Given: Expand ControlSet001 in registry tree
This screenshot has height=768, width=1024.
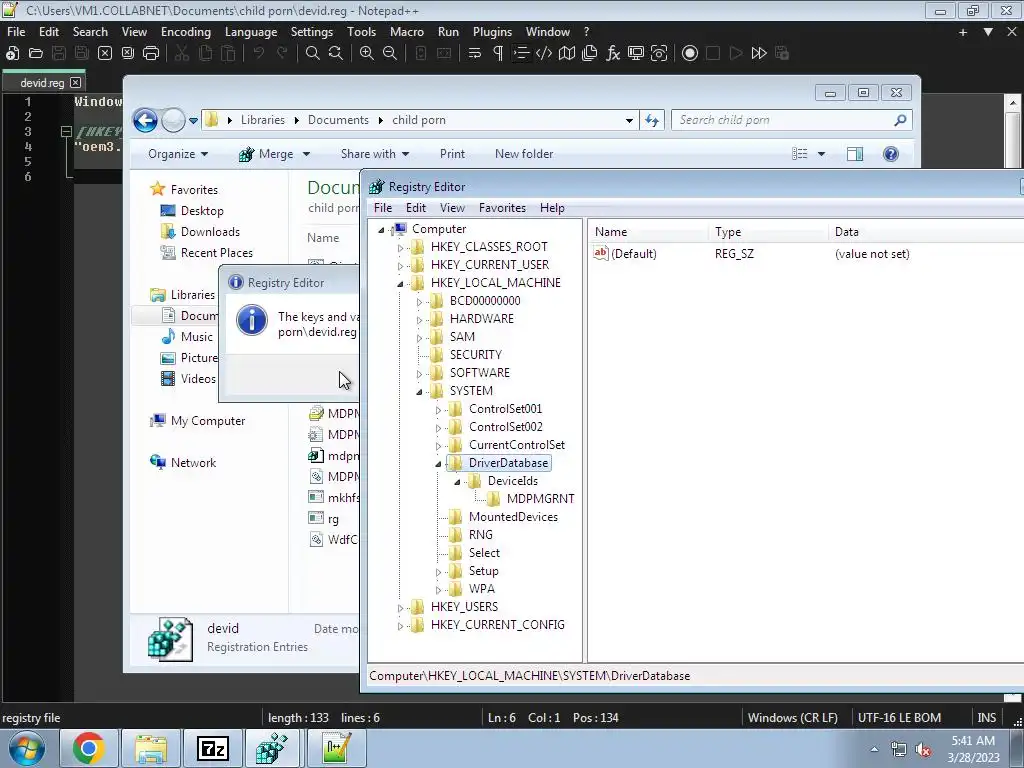Looking at the screenshot, I should [x=438, y=410].
